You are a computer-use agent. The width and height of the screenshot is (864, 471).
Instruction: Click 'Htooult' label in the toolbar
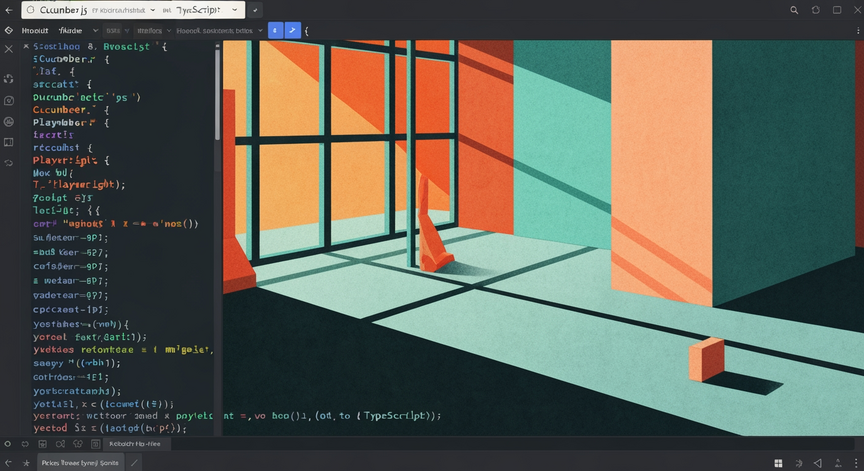35,30
